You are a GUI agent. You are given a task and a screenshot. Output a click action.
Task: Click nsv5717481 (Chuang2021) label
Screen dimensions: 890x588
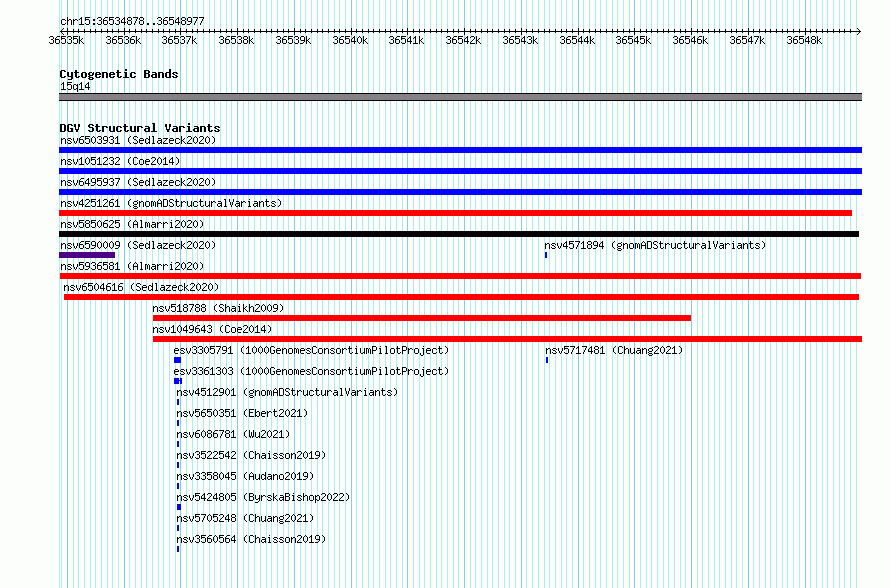(614, 350)
